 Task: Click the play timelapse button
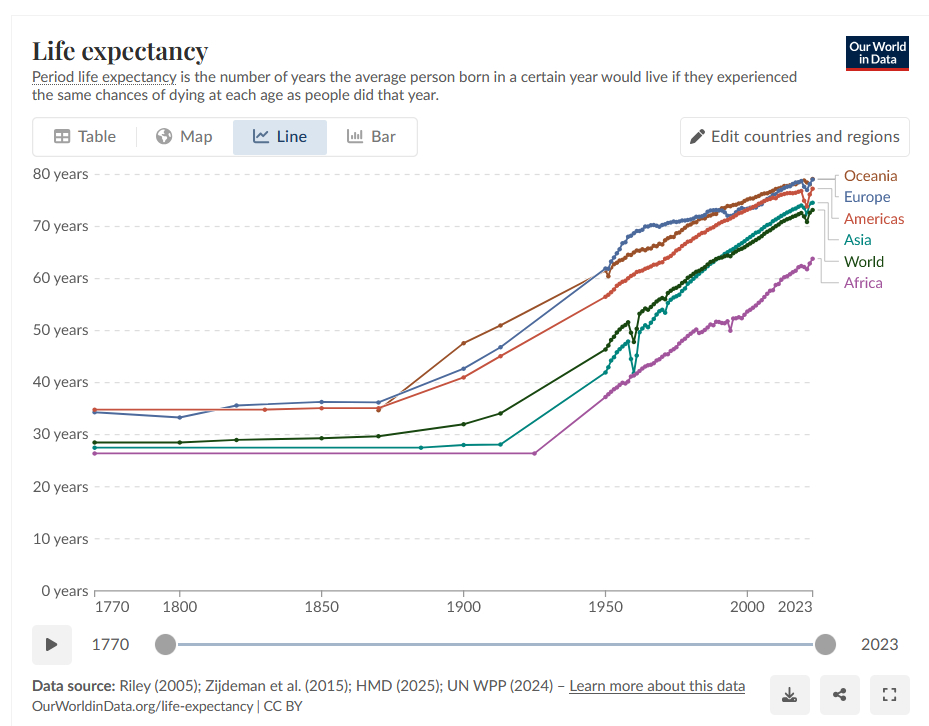[52, 644]
